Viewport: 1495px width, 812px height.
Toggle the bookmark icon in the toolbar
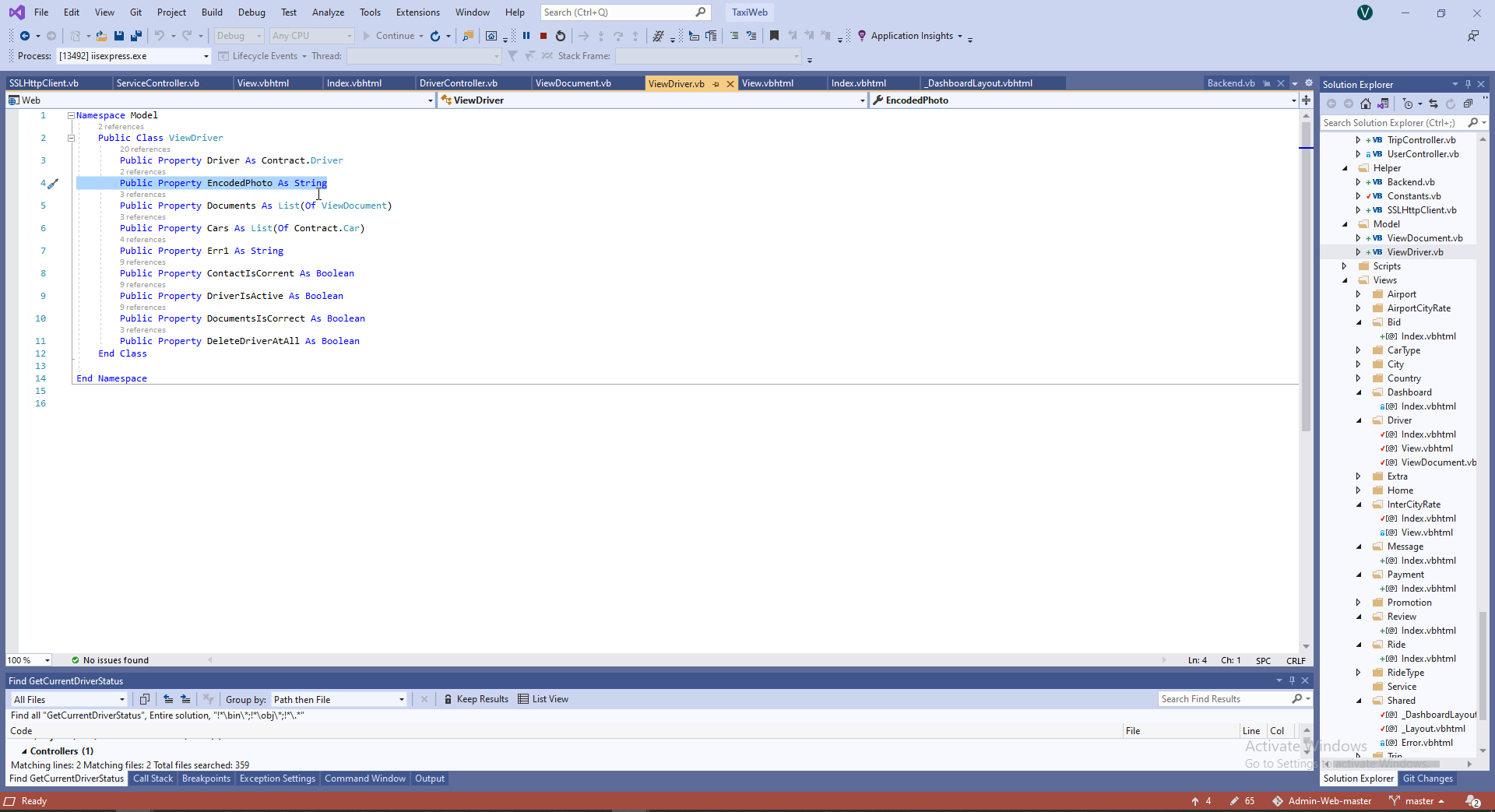[774, 36]
